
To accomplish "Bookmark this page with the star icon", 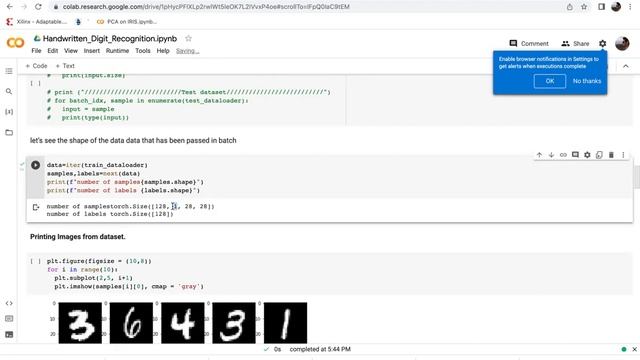I will [584, 7].
